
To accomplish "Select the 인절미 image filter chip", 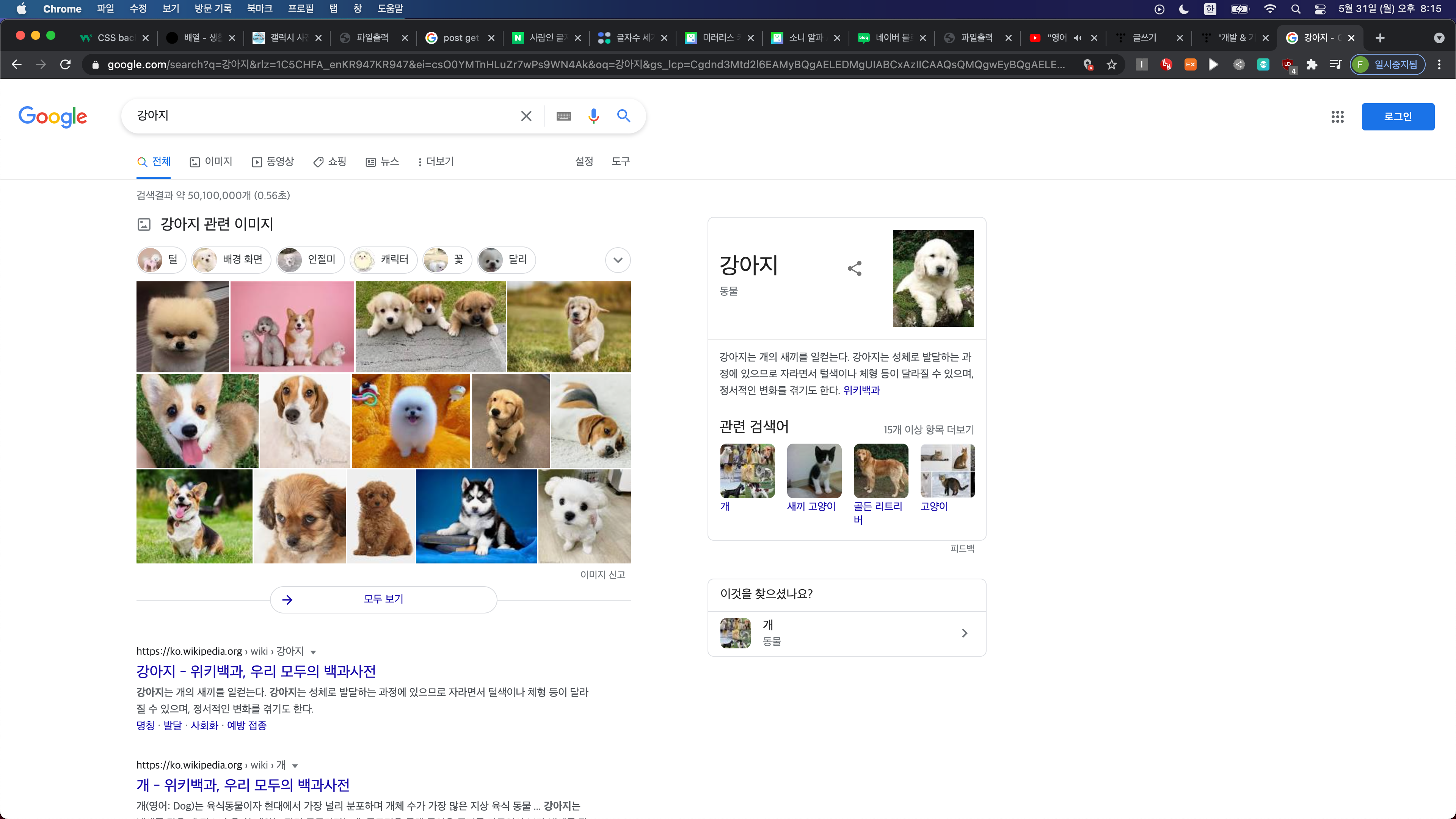I will tap(310, 259).
